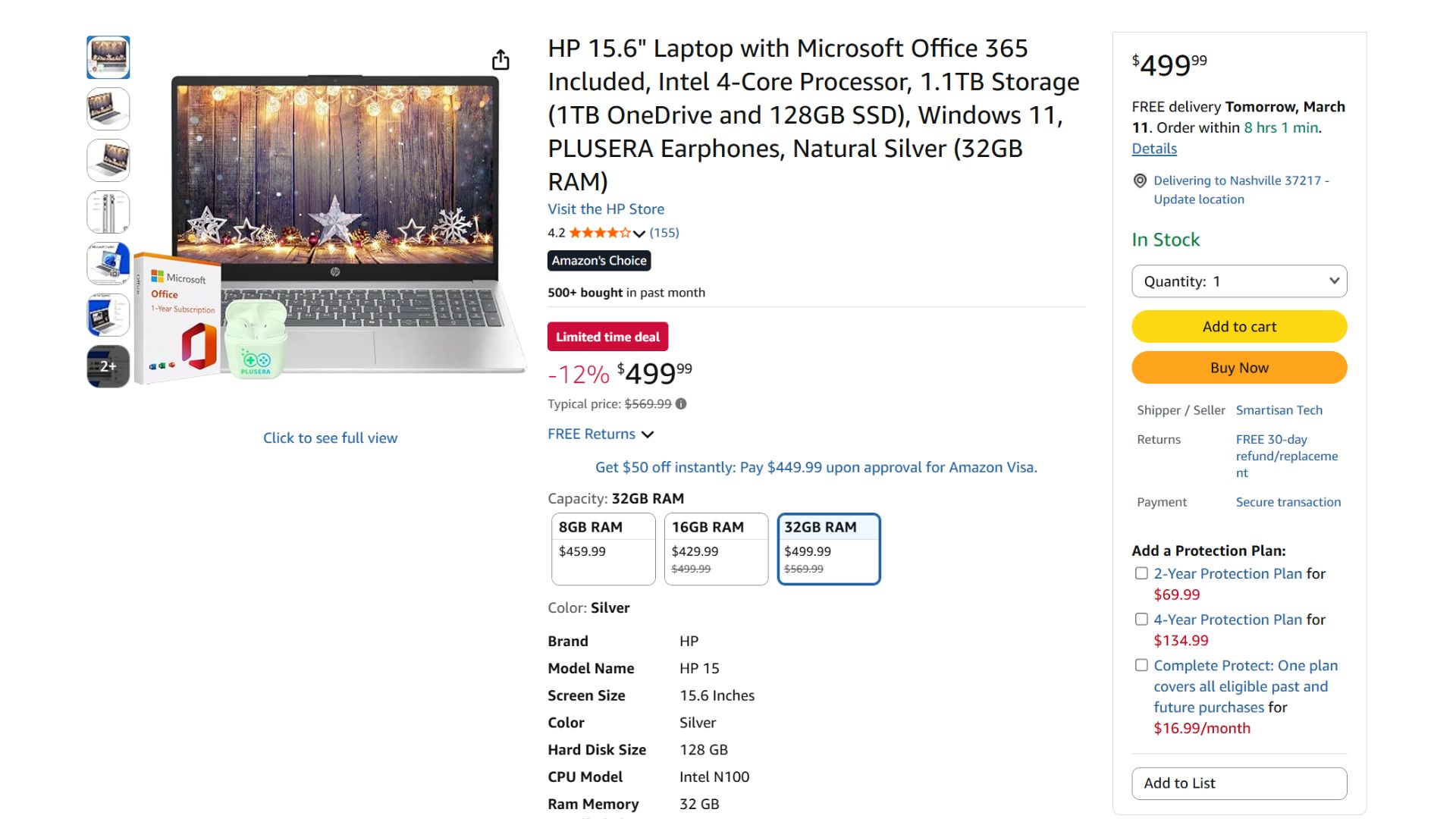Viewport: 1456px width, 819px height.
Task: Expand the ratings breakdown chevron near 4.2
Action: click(639, 233)
